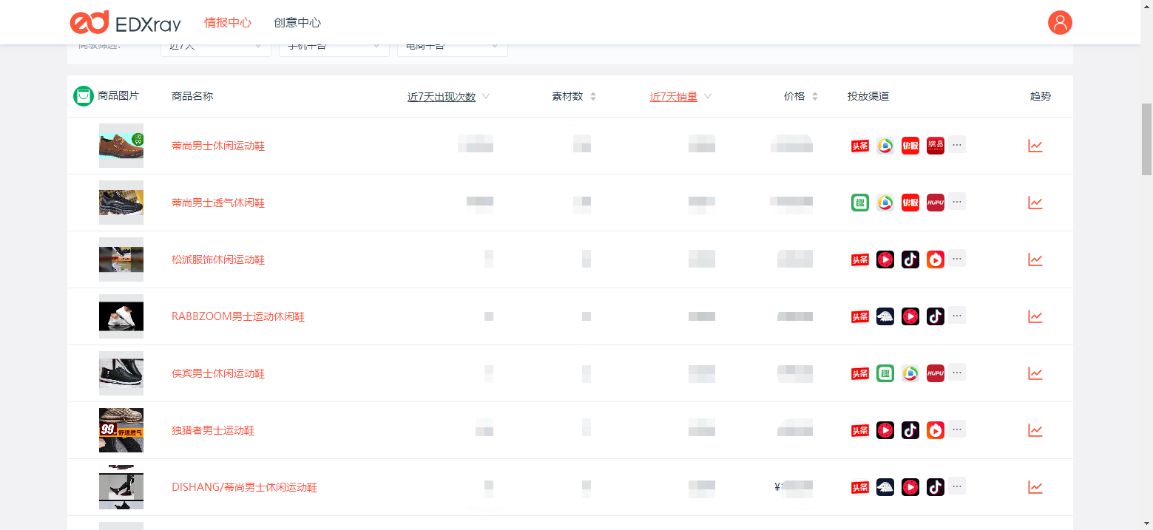1153x530 pixels.
Task: Click eagle icon in DISHANG/蒂尚男士休闲运动鞋 row
Action: 885,487
